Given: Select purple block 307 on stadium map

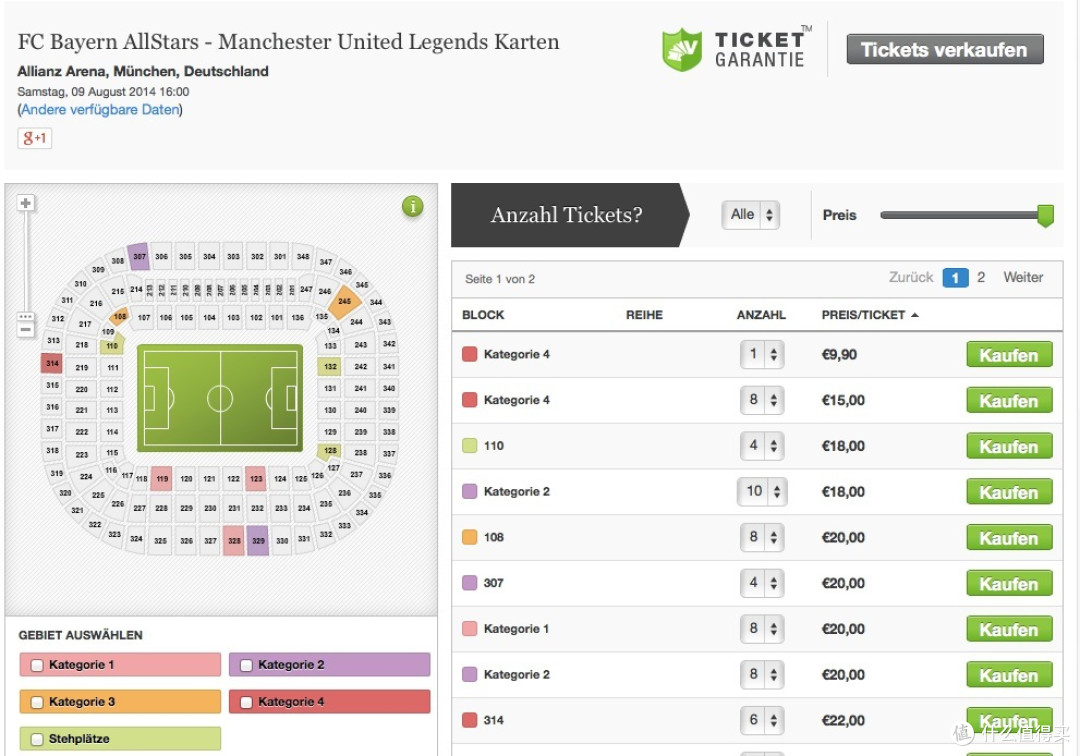Looking at the screenshot, I should (x=138, y=256).
